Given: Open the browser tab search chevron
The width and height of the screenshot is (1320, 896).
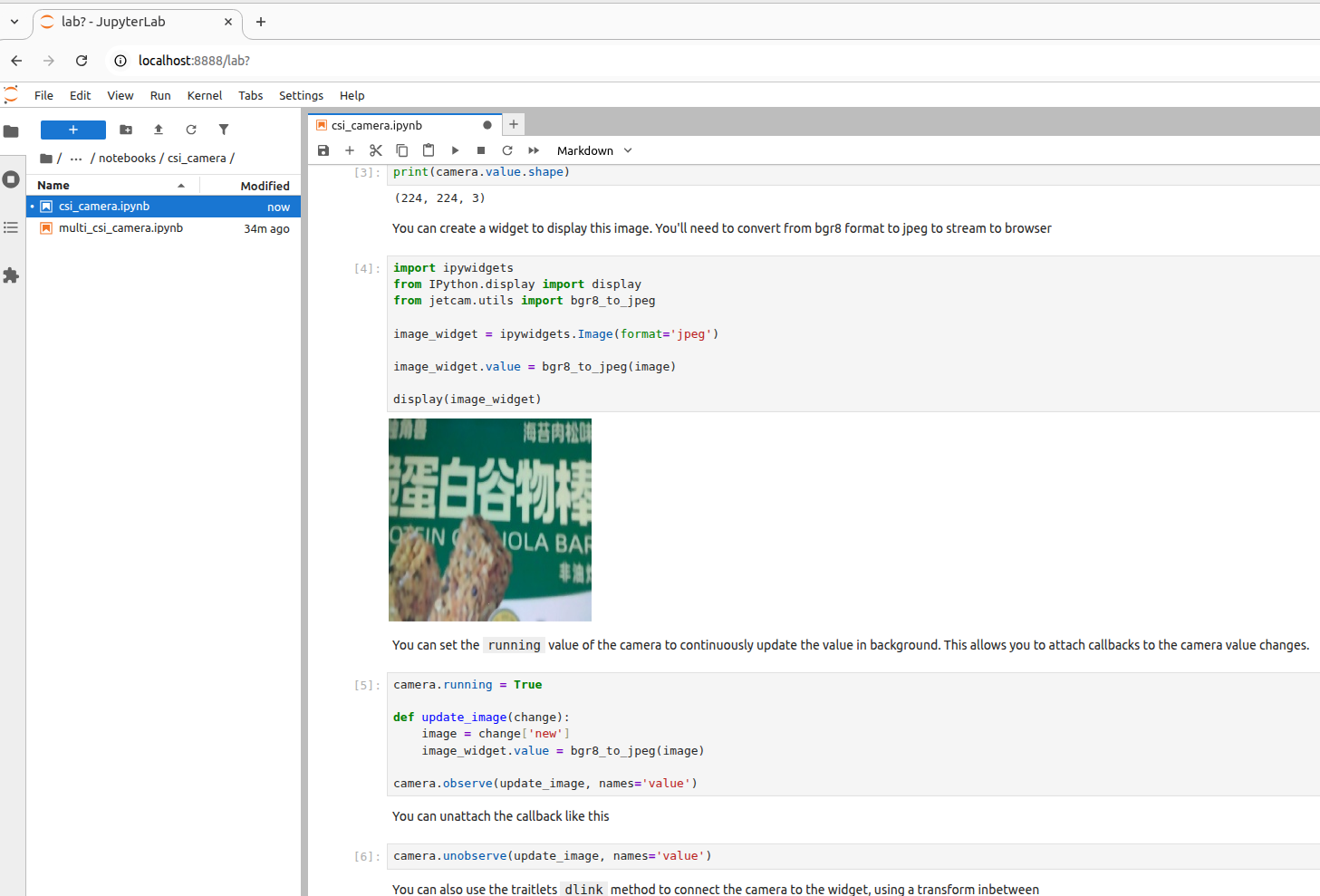Looking at the screenshot, I should click(14, 22).
